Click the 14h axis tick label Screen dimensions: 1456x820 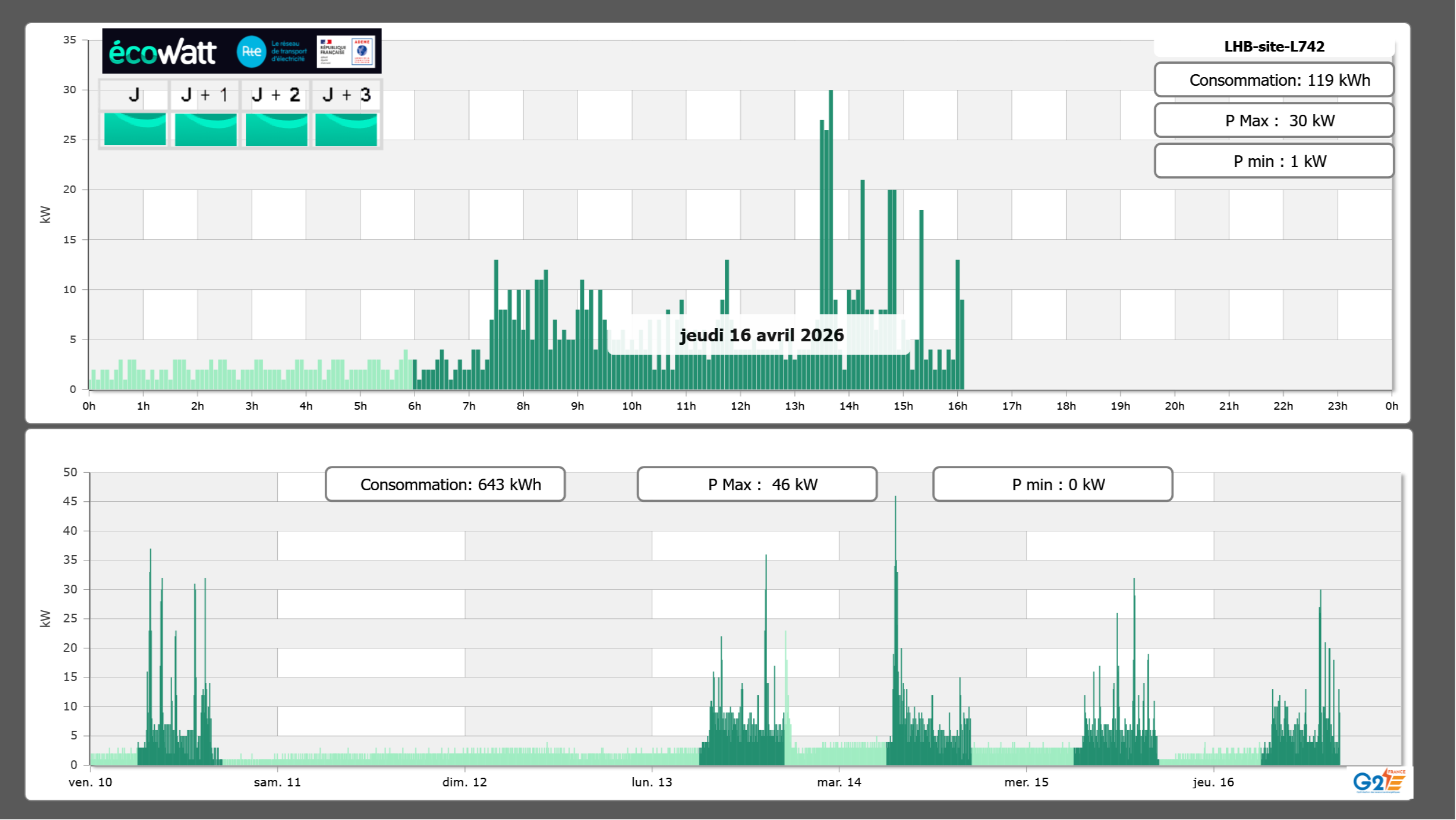click(849, 406)
